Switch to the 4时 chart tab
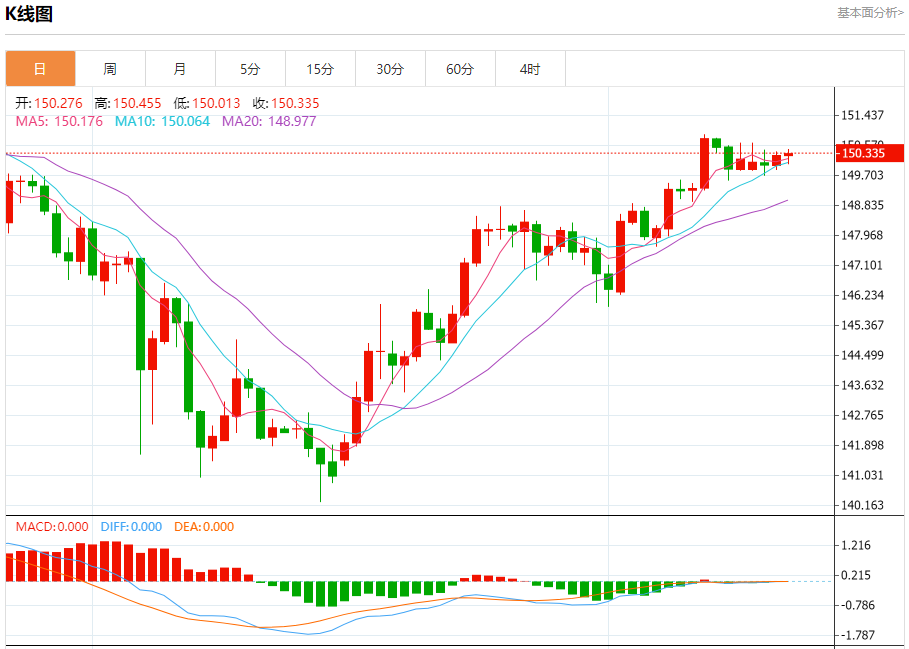Image resolution: width=909 pixels, height=649 pixels. pos(530,69)
